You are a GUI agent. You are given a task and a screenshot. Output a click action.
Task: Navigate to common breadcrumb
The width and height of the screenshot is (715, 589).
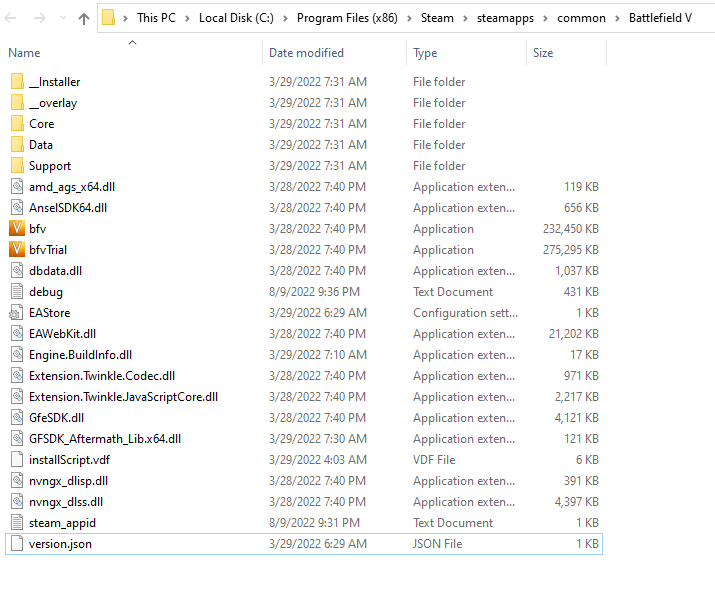pyautogui.click(x=581, y=18)
